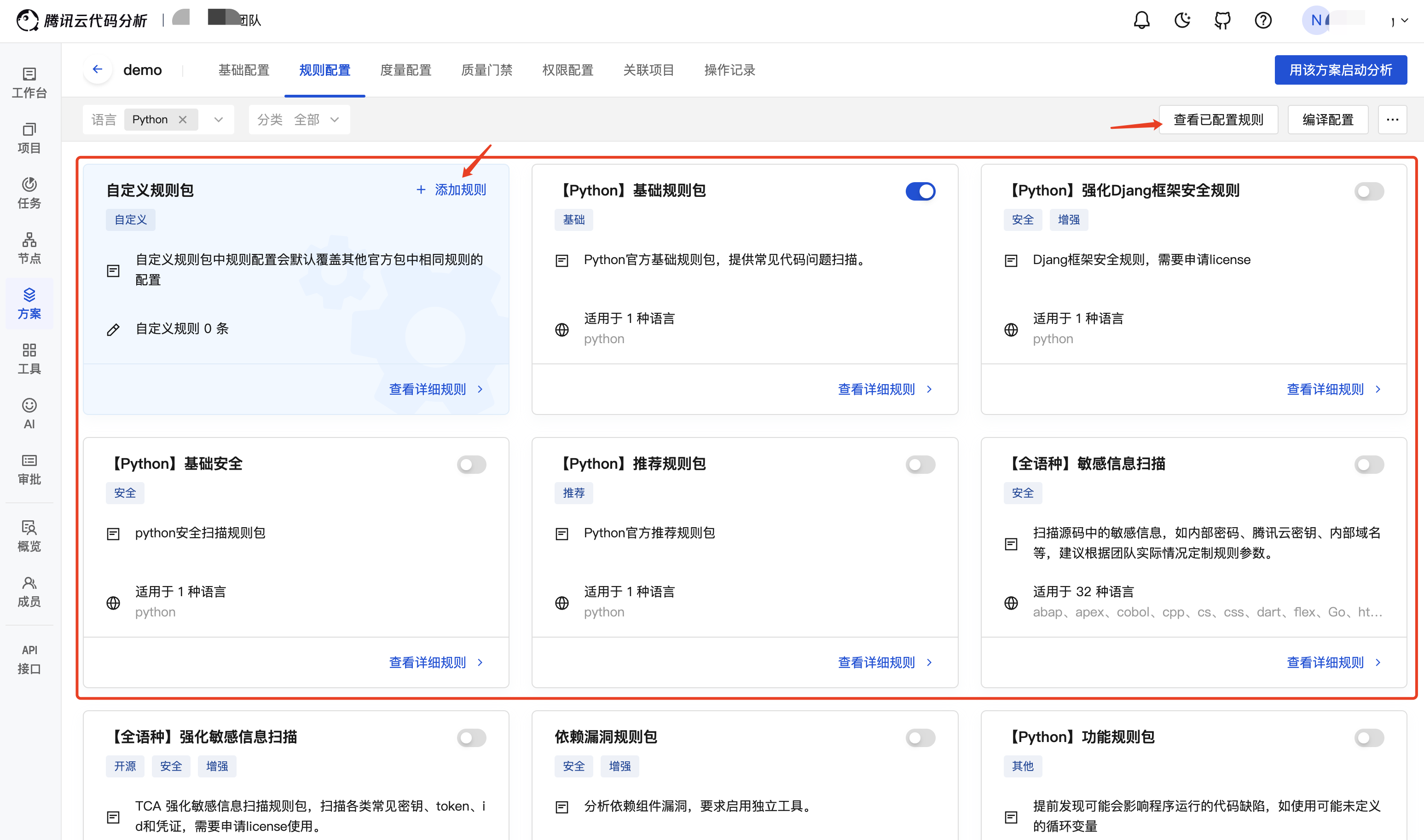Open 工具 in sidebar
1424x840 pixels.
point(29,359)
